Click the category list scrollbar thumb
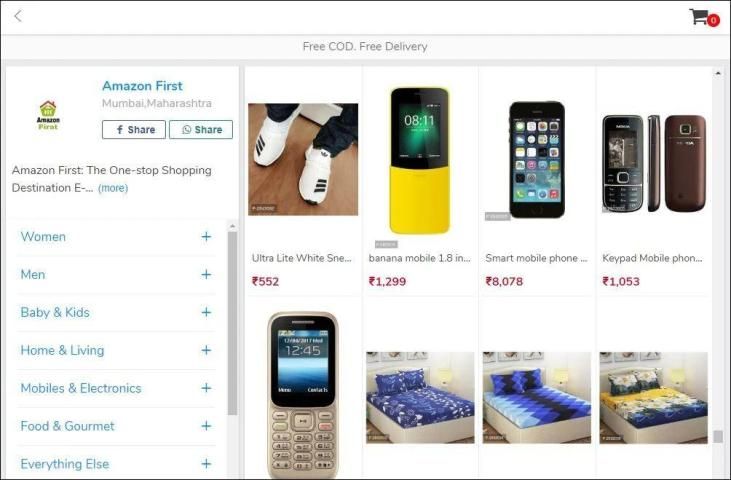 click(x=232, y=322)
